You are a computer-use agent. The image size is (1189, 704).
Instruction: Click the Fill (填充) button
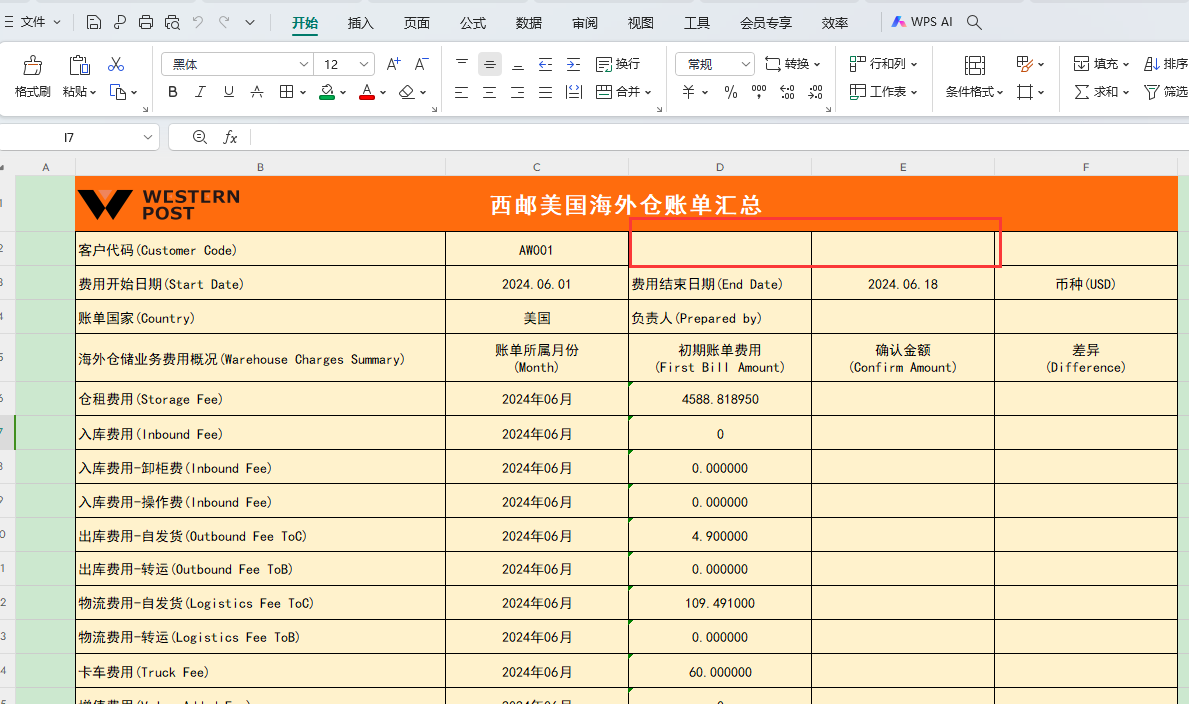pos(1101,64)
